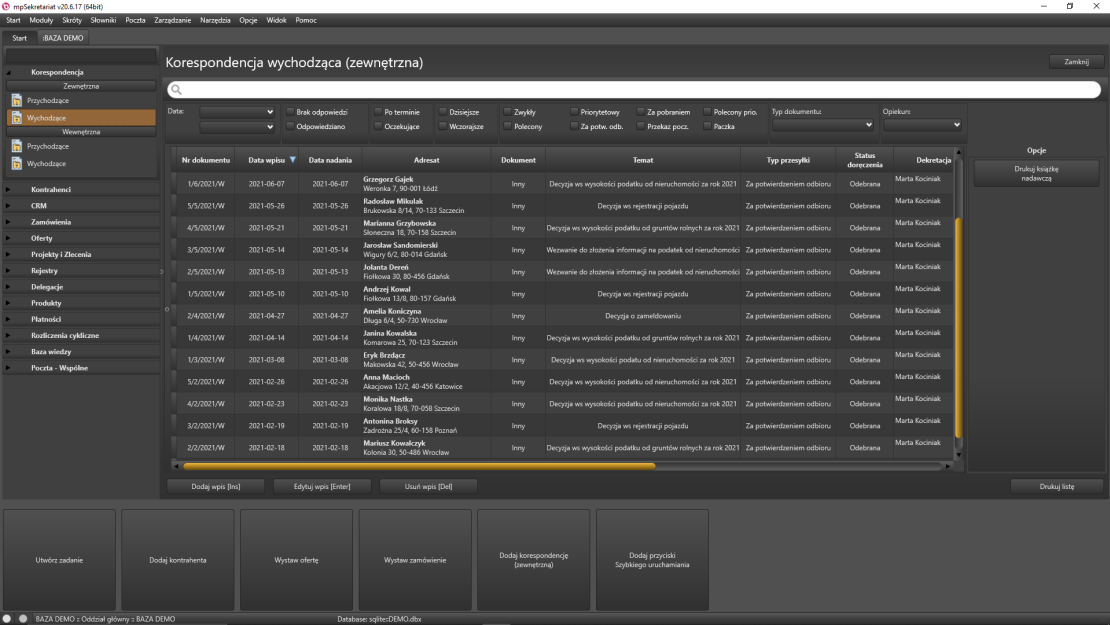Switch to the :BAZA DEMO tab
This screenshot has width=1110, height=625.
pos(63,38)
